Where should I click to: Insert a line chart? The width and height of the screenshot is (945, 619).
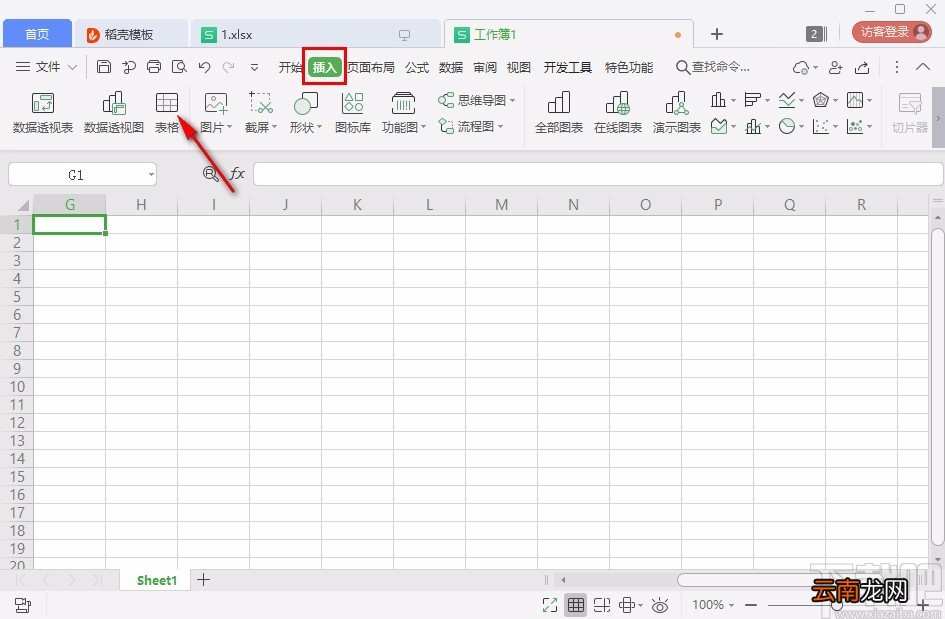(x=786, y=99)
